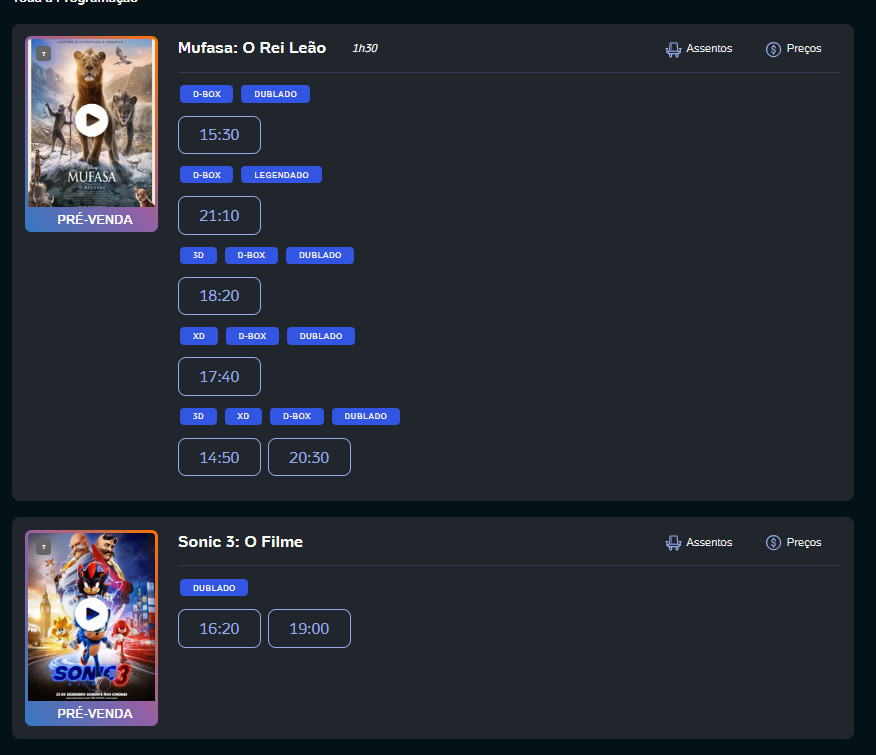Click the DUBLADO tag under Sonic 3
This screenshot has height=755, width=876.
[x=214, y=588]
